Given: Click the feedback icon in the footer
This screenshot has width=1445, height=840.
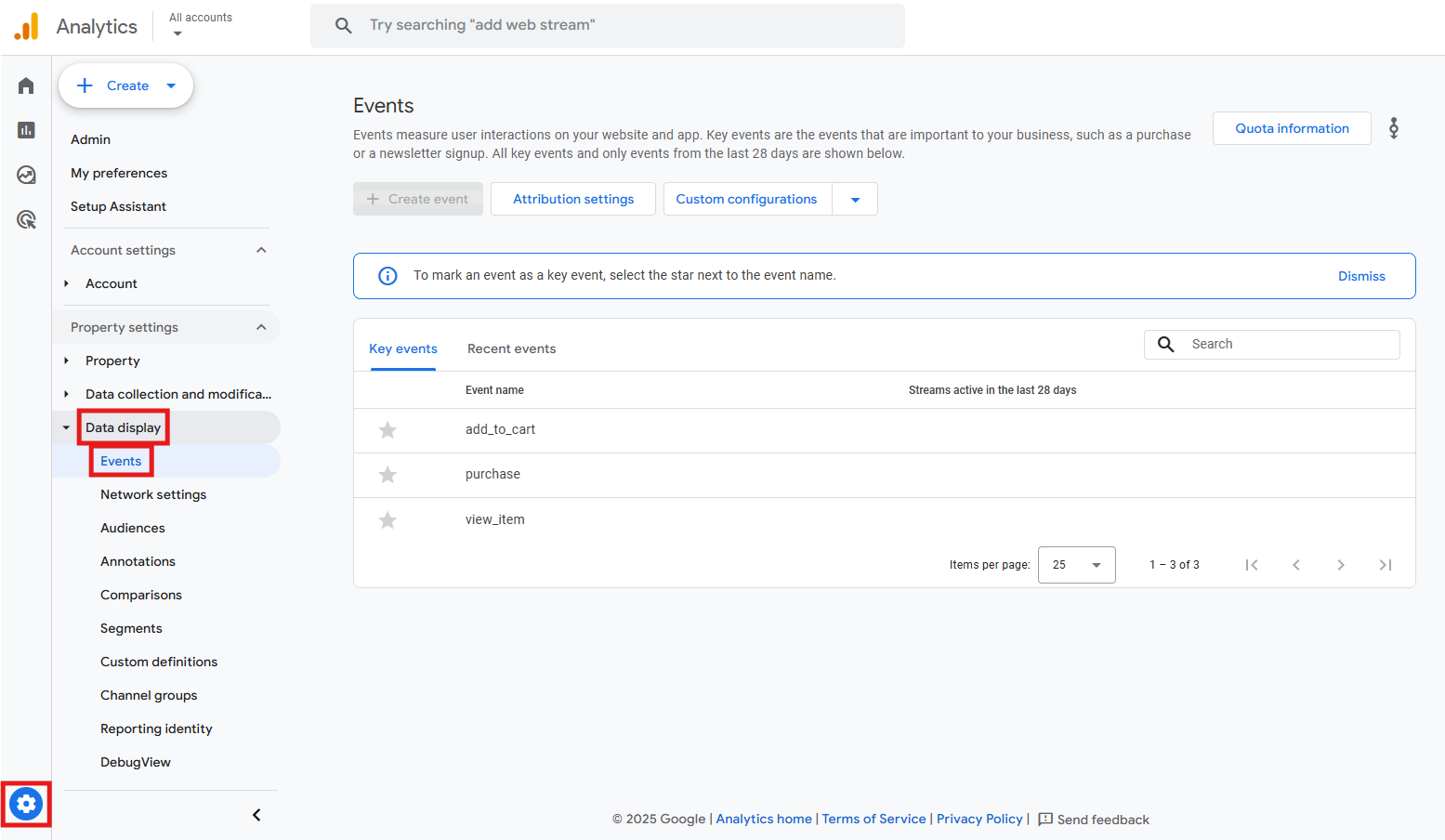Looking at the screenshot, I should (x=1045, y=819).
